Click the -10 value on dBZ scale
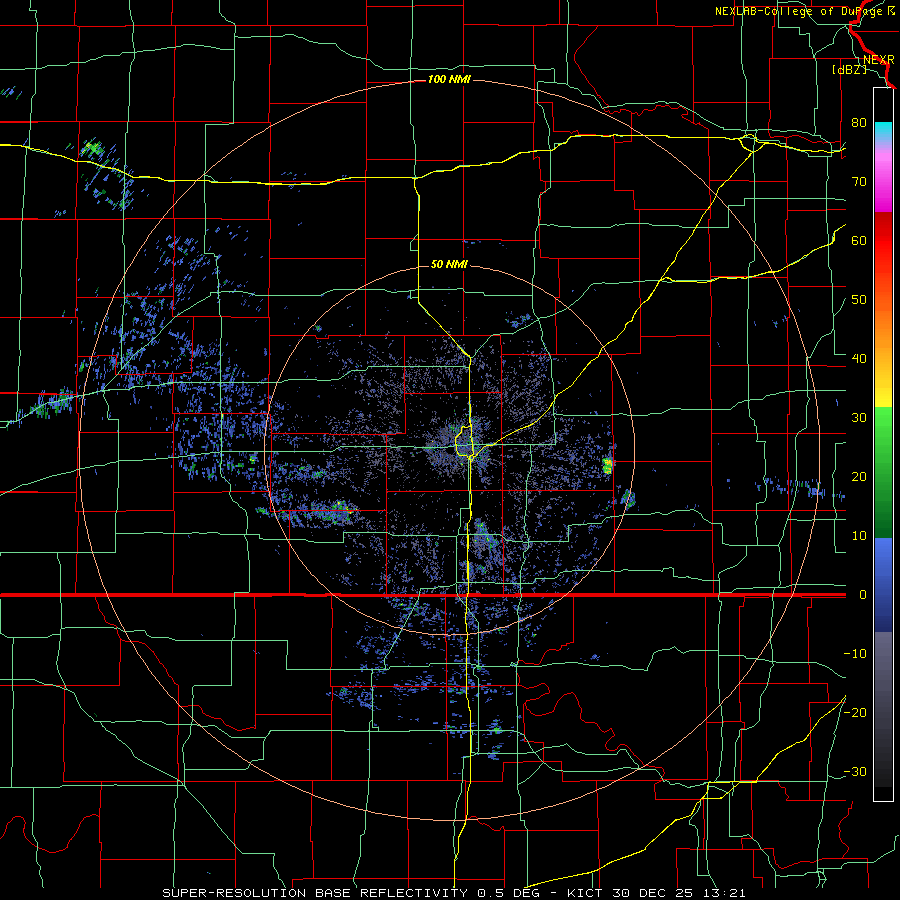The width and height of the screenshot is (900, 900). pos(855,654)
